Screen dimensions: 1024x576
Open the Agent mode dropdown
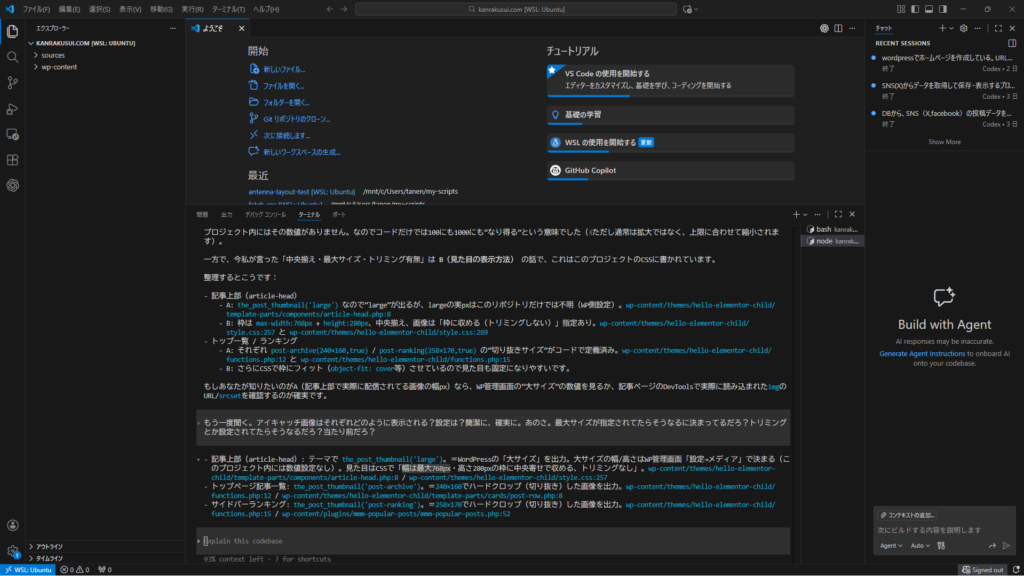pyautogui.click(x=890, y=546)
